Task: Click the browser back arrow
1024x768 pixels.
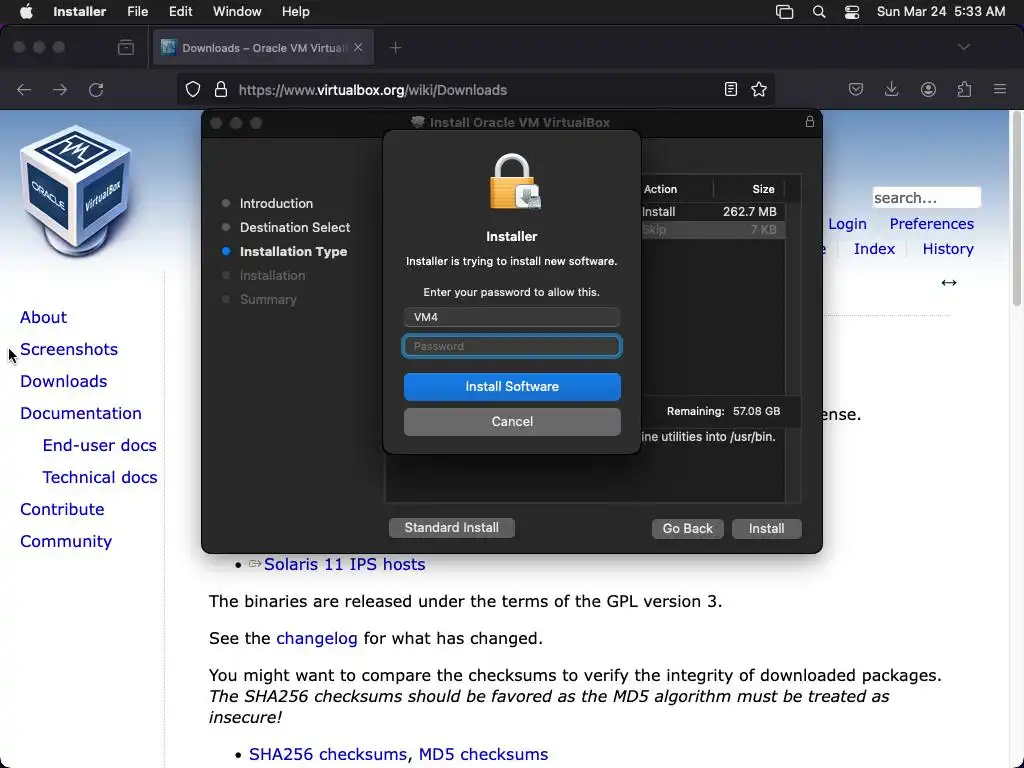Action: coord(24,89)
